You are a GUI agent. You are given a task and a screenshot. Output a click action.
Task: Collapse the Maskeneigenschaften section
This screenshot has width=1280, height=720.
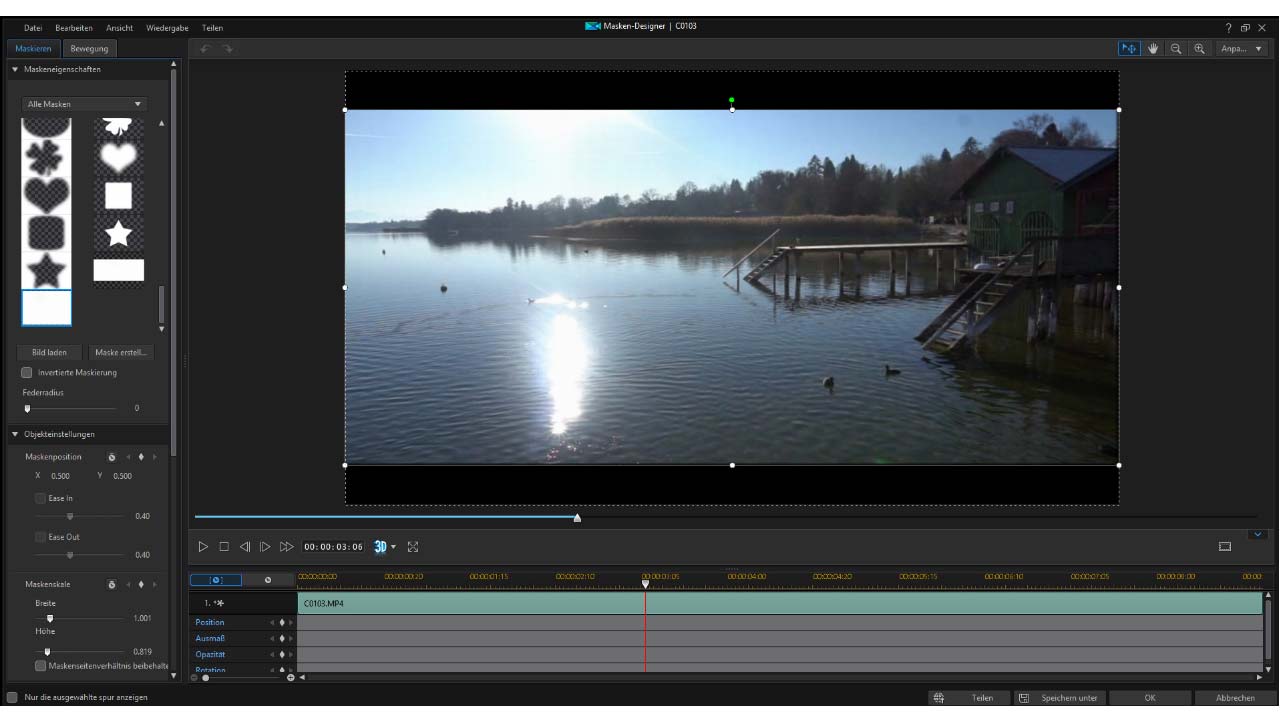tap(15, 70)
